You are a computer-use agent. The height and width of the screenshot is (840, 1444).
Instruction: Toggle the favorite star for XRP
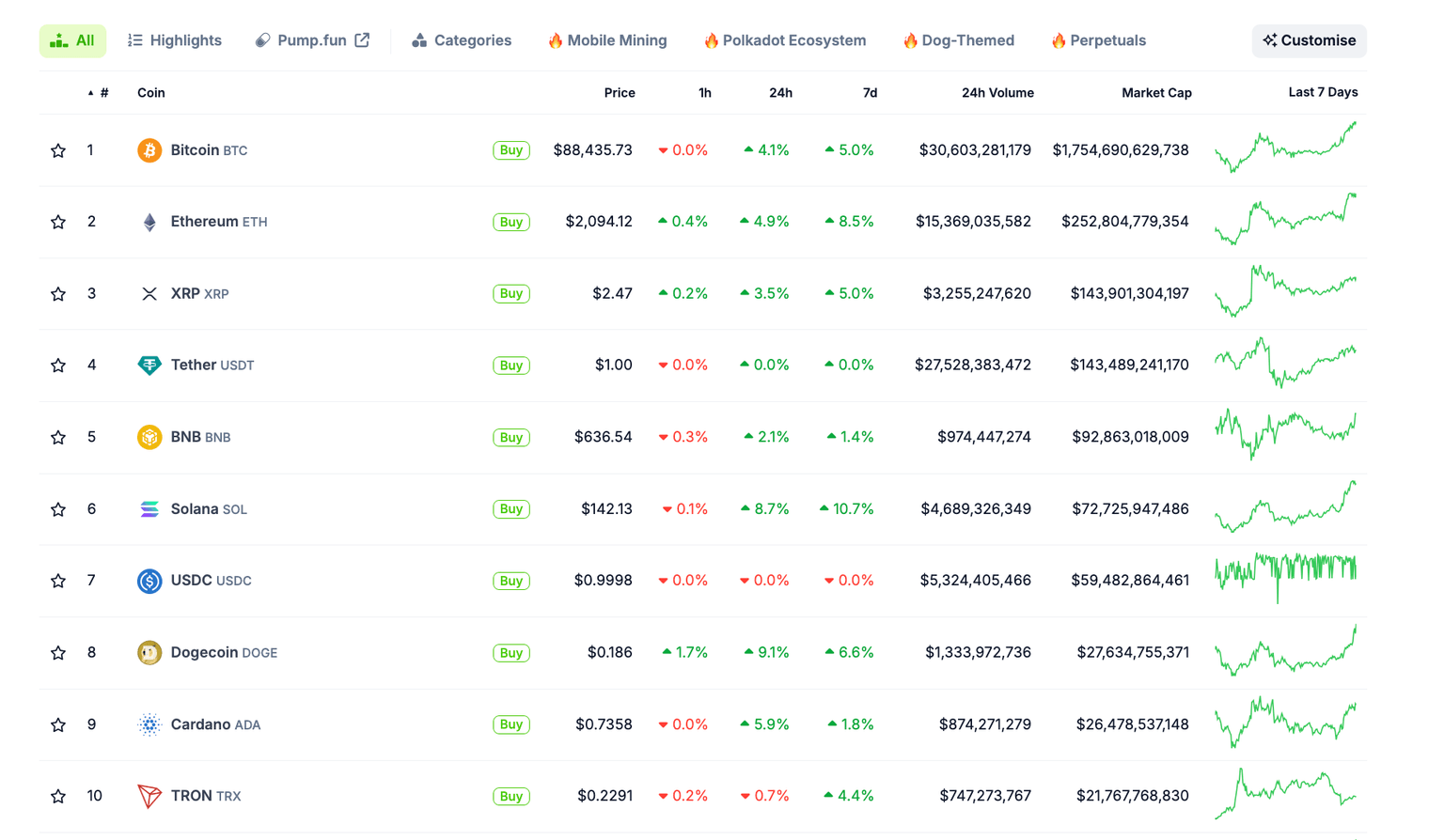pos(58,294)
